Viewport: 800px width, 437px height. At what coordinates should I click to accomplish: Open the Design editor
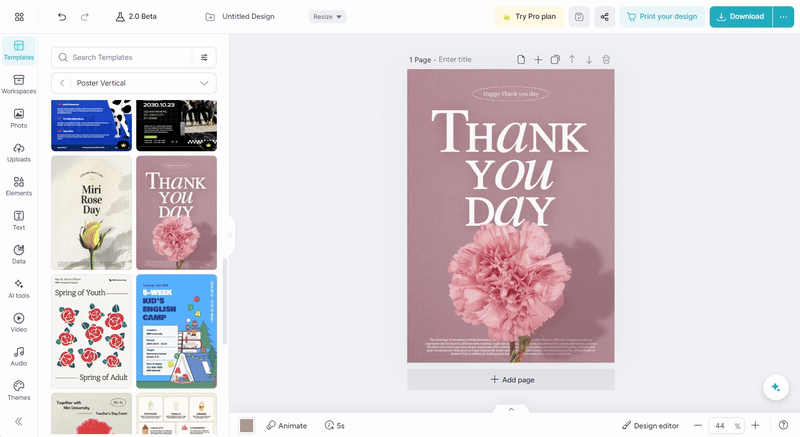pyautogui.click(x=651, y=425)
